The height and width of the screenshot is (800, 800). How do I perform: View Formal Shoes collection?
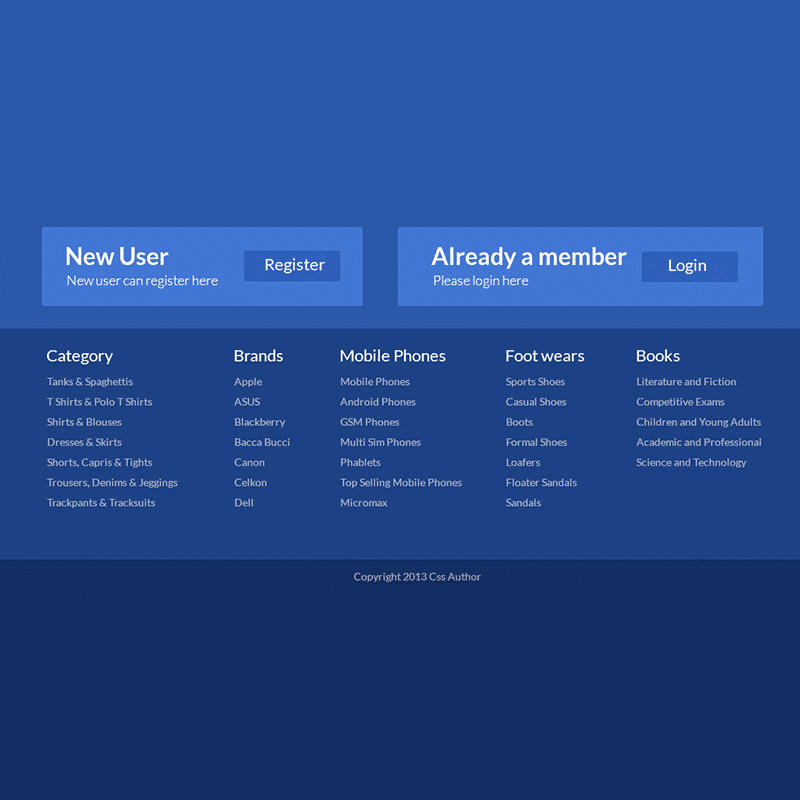536,442
